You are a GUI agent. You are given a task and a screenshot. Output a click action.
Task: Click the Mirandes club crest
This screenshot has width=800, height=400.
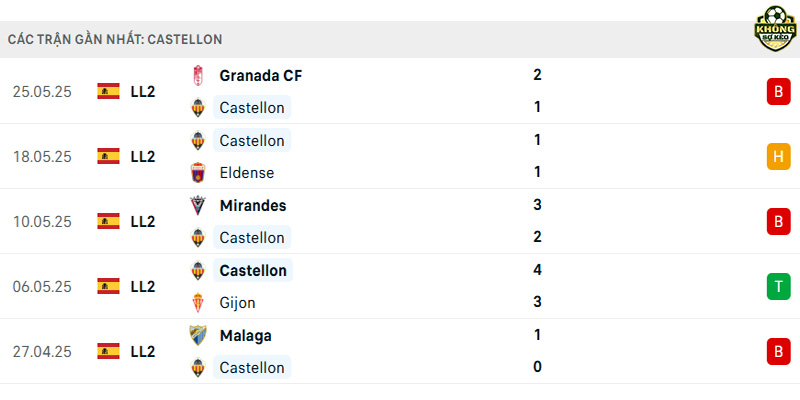197,206
